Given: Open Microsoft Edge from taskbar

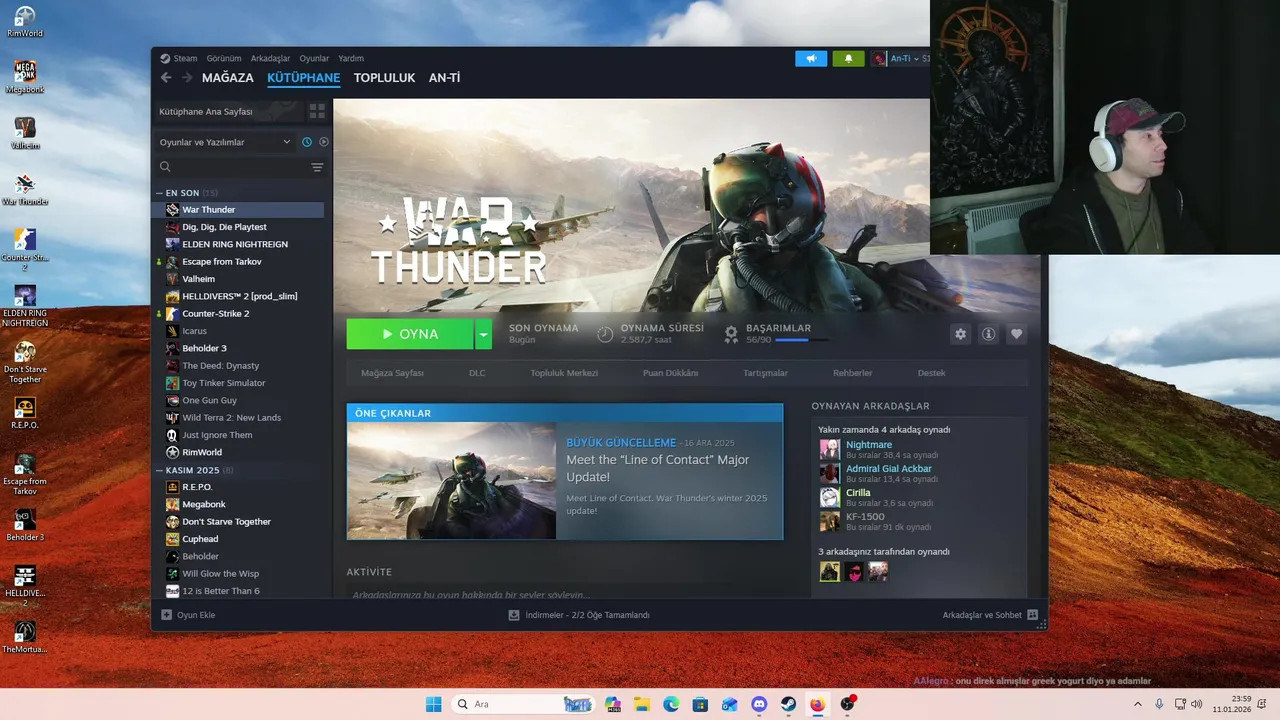Looking at the screenshot, I should (x=671, y=704).
